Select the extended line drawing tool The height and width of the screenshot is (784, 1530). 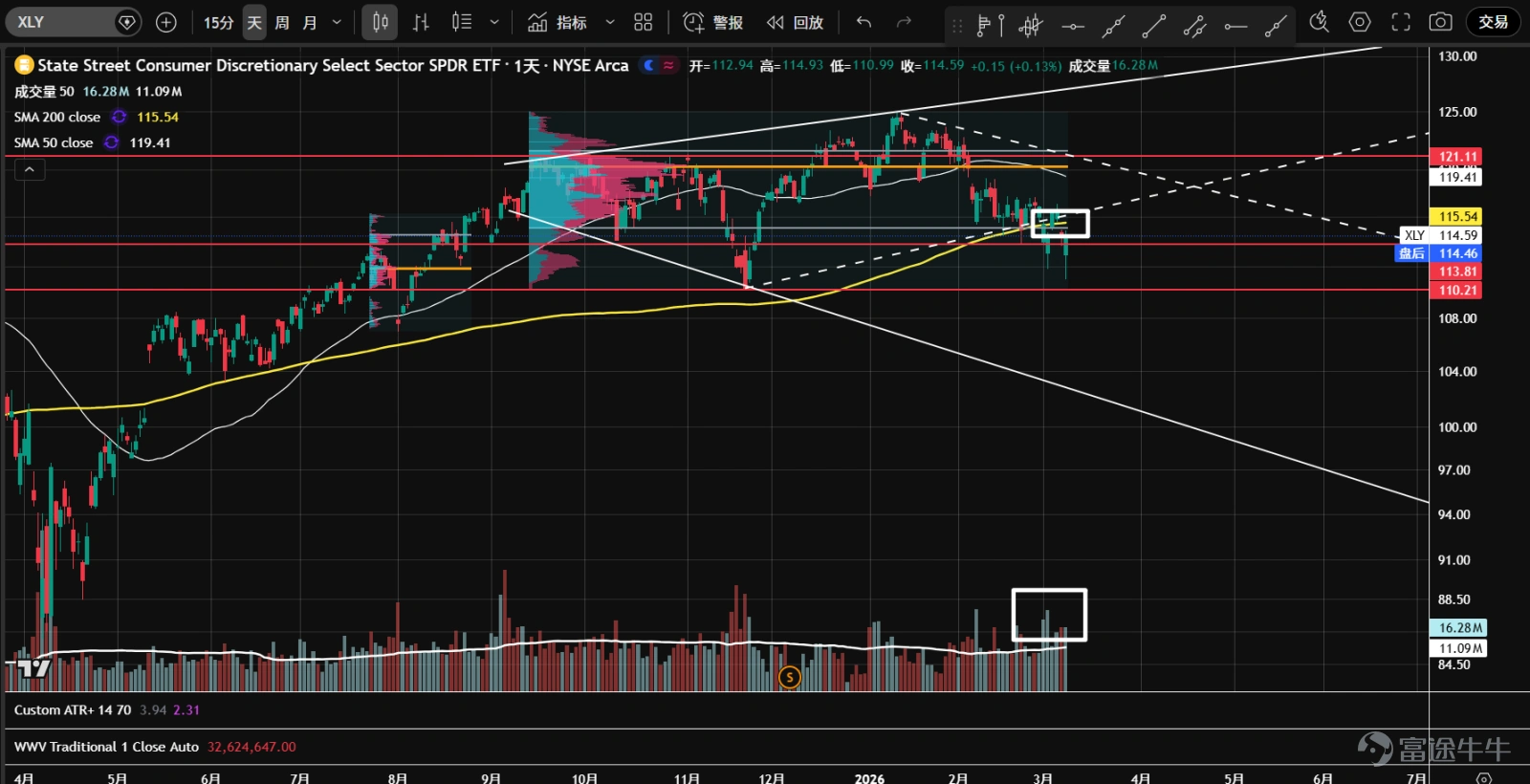point(1113,26)
